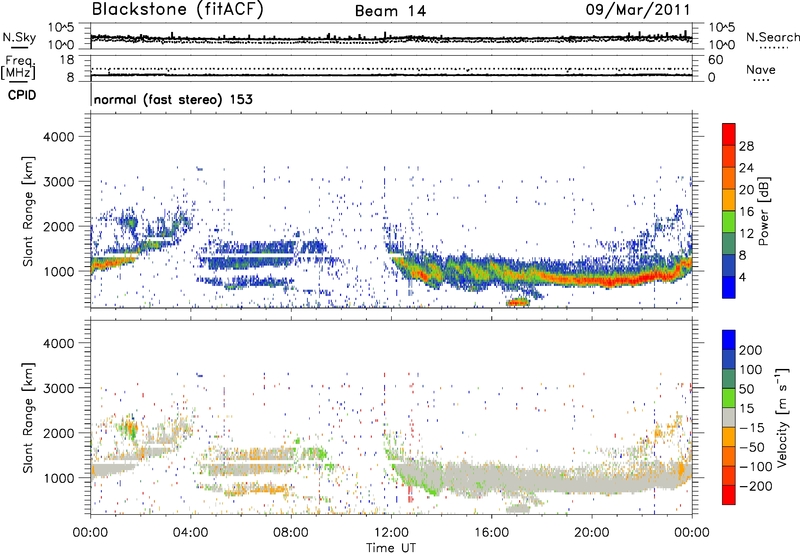Click the "16:00" time axis label
Image resolution: width=800 pixels, height=554 pixels.
coord(492,533)
